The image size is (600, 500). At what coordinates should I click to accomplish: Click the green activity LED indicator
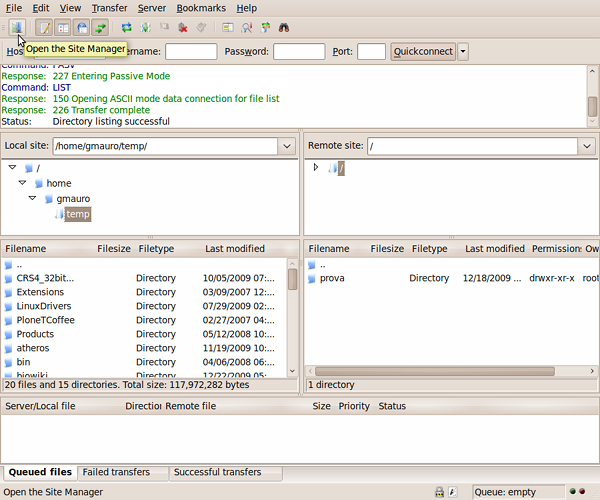tap(572, 491)
